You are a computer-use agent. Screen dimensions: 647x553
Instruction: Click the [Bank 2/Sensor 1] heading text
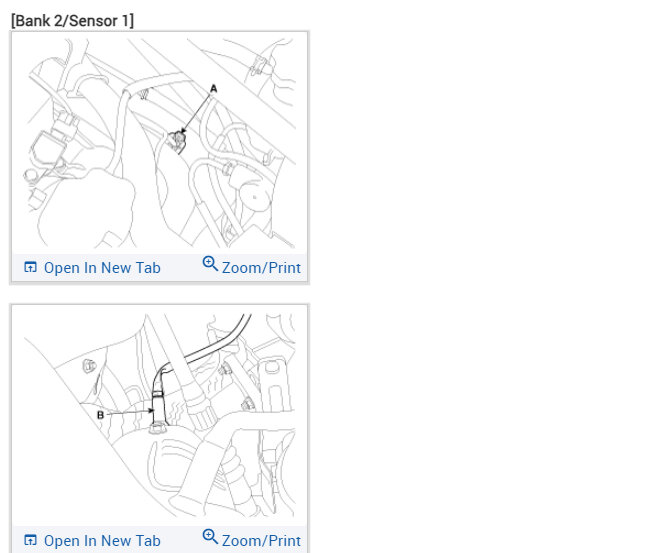(x=73, y=21)
